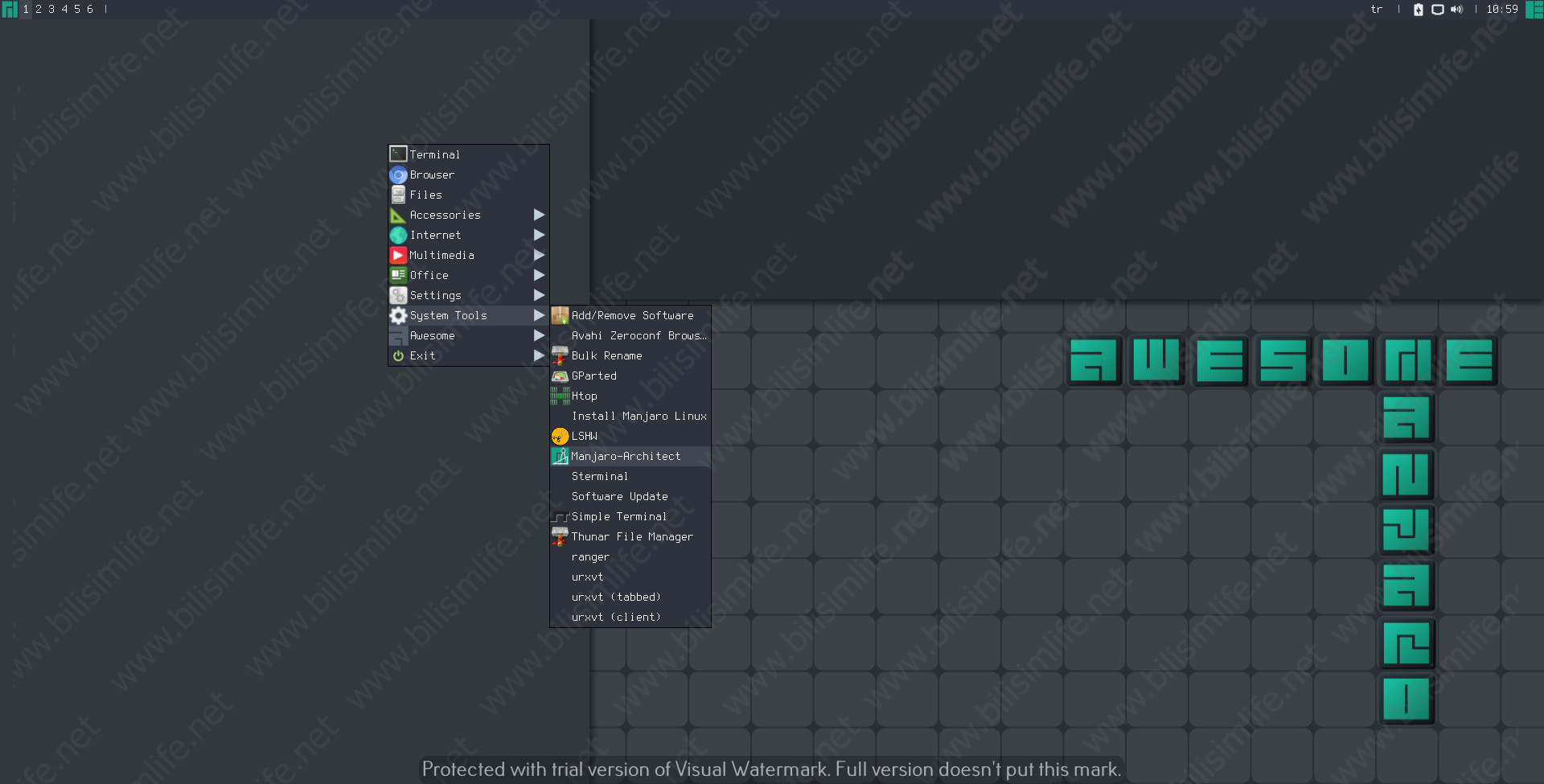Open the Exit submenu entry
The image size is (1544, 784).
(x=469, y=355)
